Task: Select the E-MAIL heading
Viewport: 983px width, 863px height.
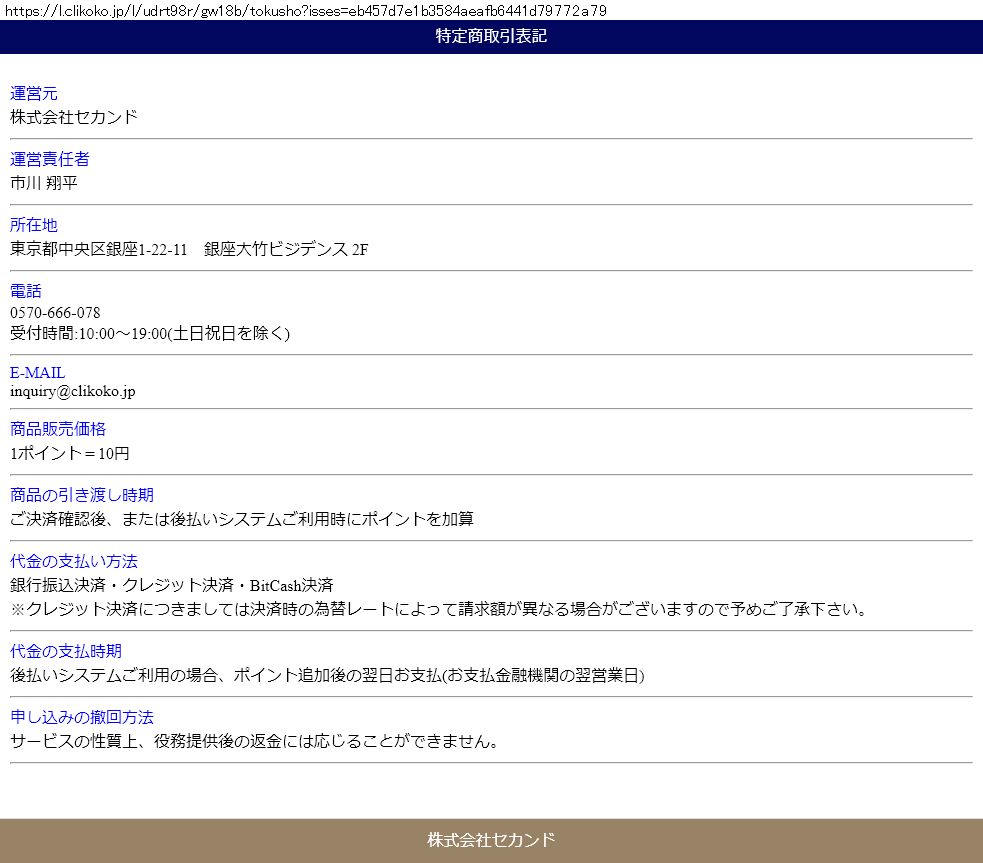Action: click(37, 372)
